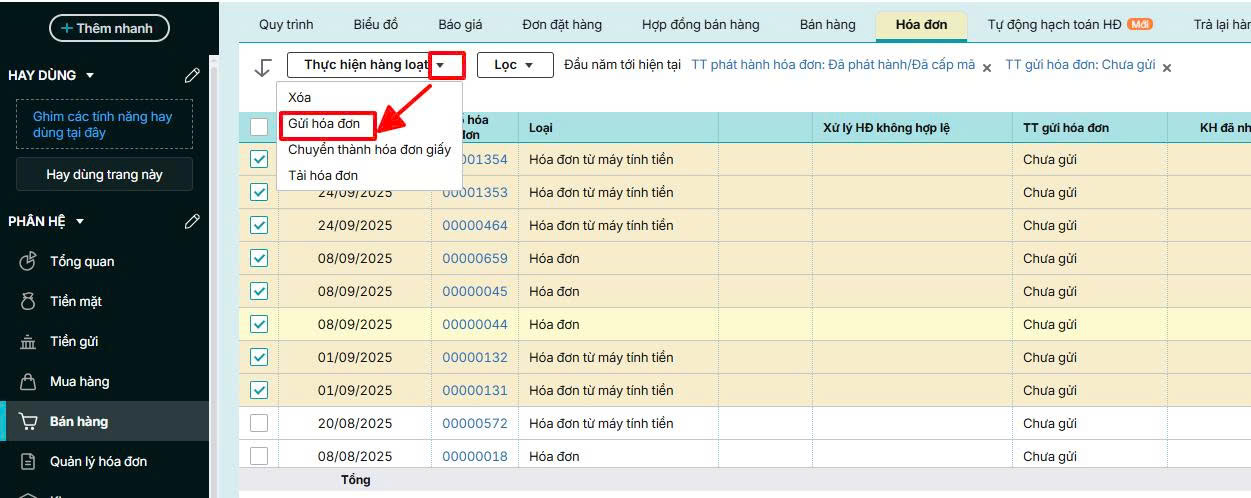The width and height of the screenshot is (1251, 498).
Task: Open Mua hàng shopping bag icon
Action: coord(28,381)
